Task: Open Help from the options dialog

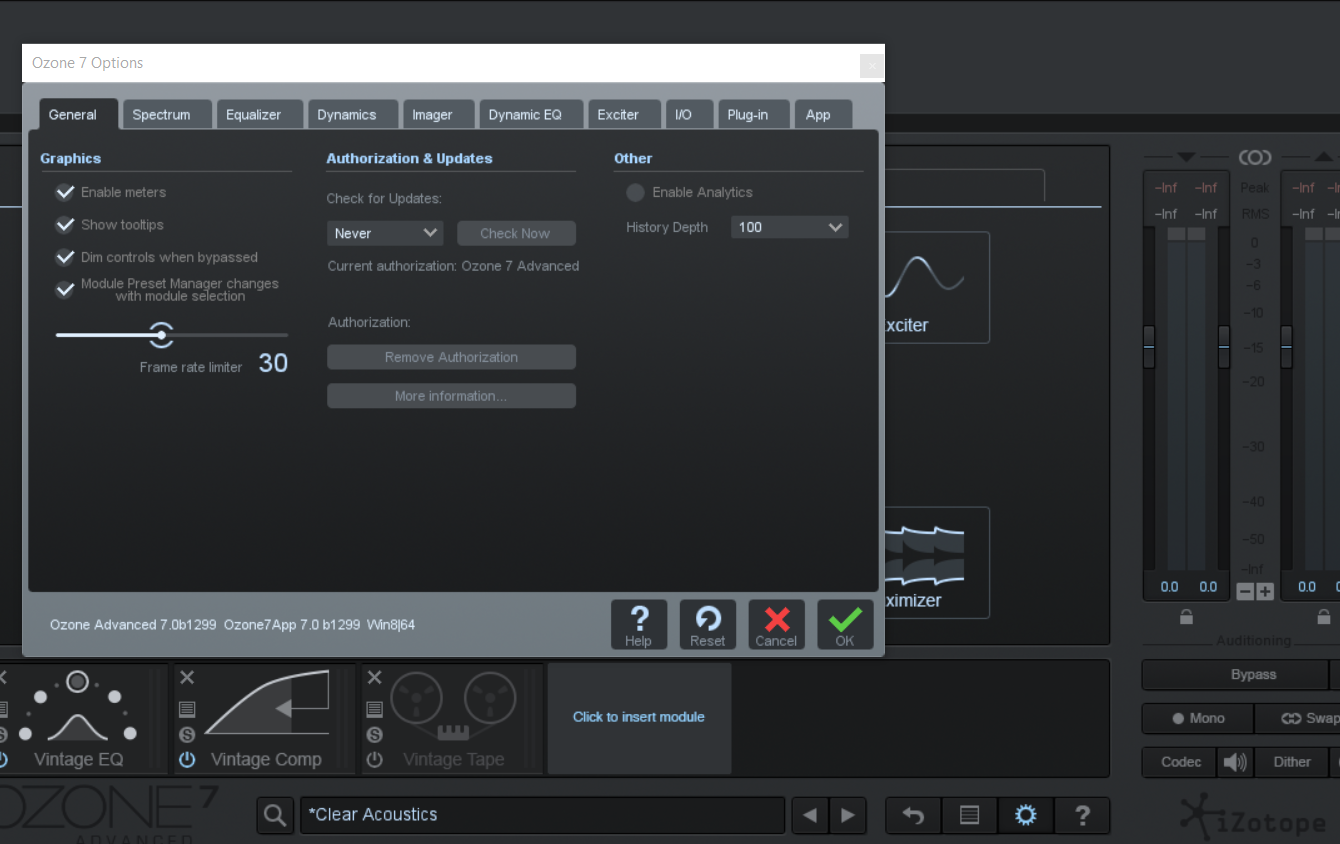Action: 639,625
